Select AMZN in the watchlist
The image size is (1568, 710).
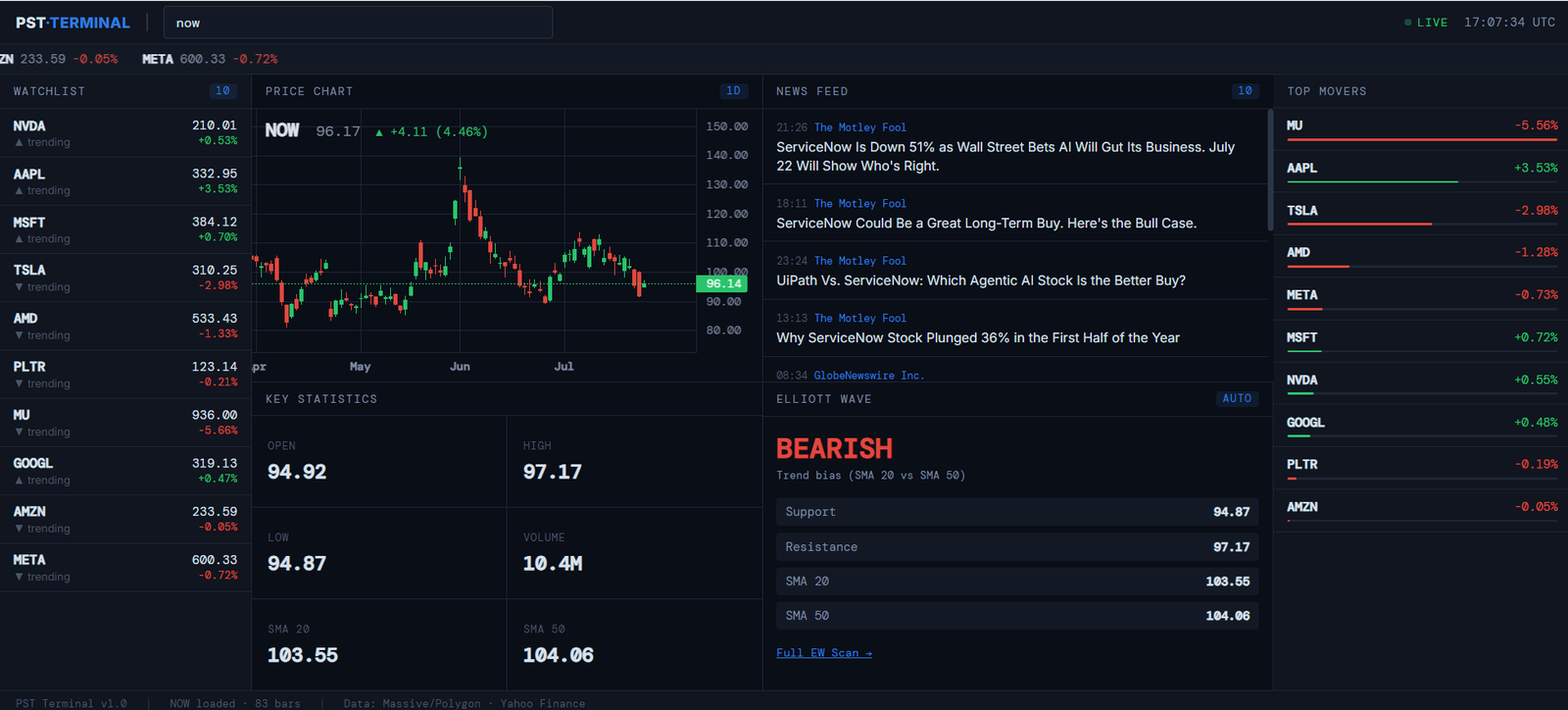pos(125,520)
